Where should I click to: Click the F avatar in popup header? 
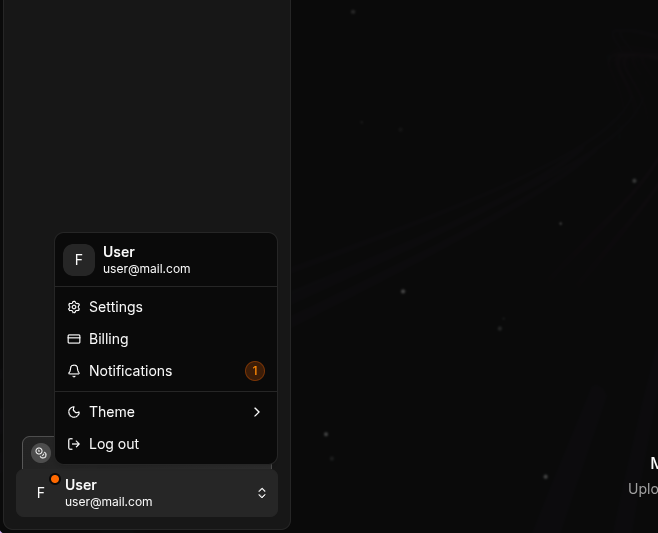(79, 260)
